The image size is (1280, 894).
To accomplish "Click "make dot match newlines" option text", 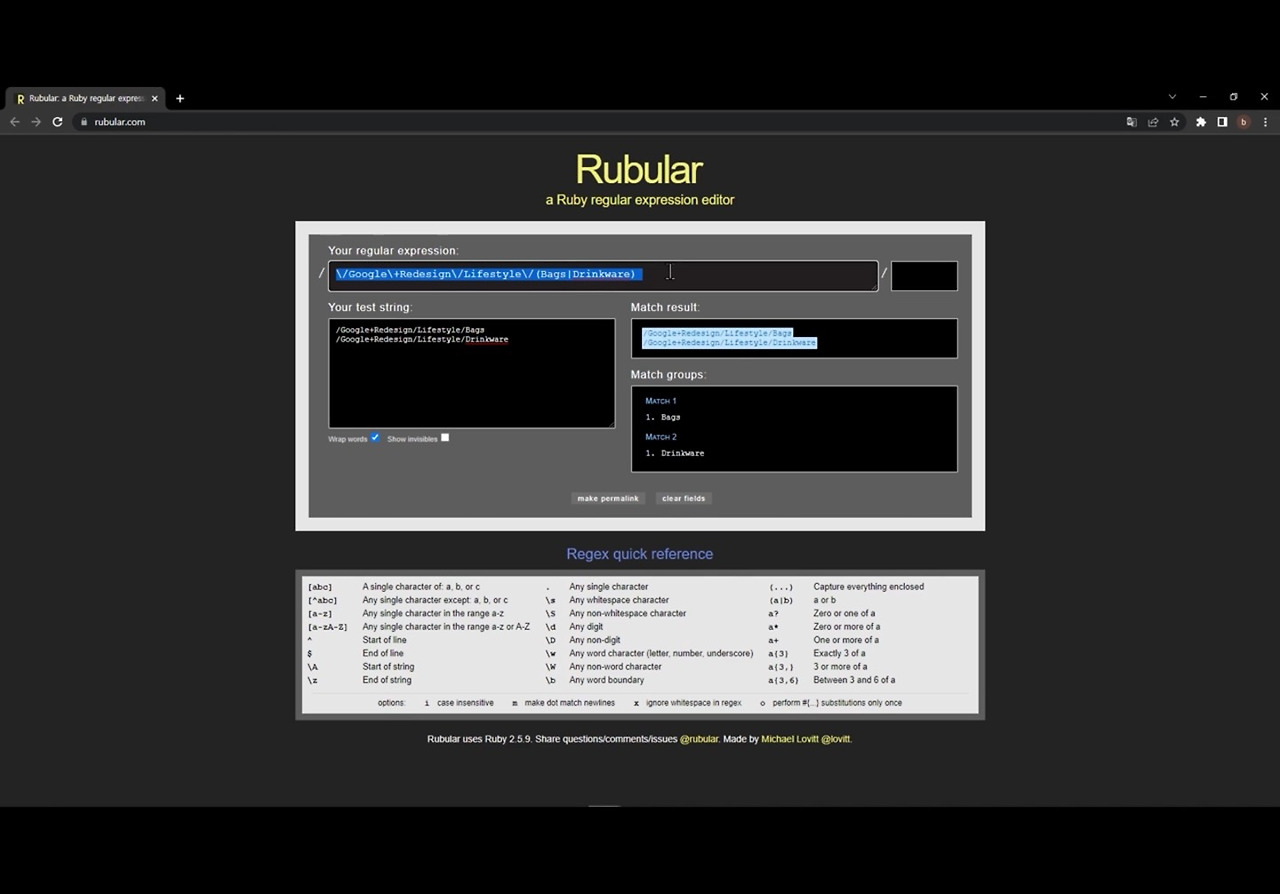I will pos(570,703).
